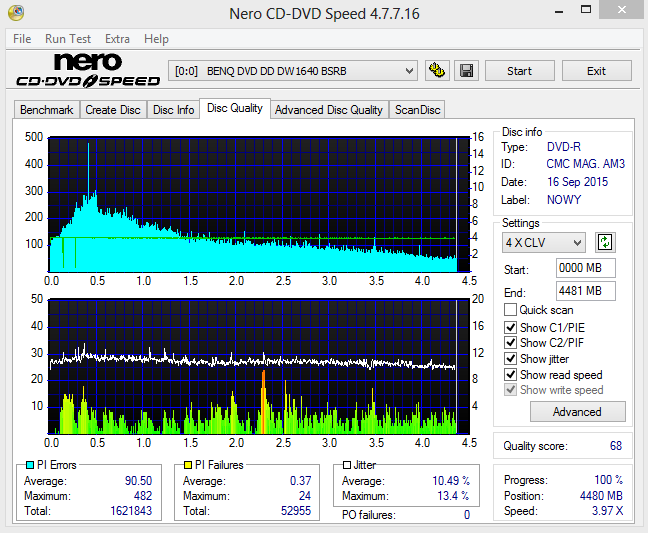The width and height of the screenshot is (648, 533).
Task: Open the BENQ DVD drive selection dropdown
Action: coord(293,71)
